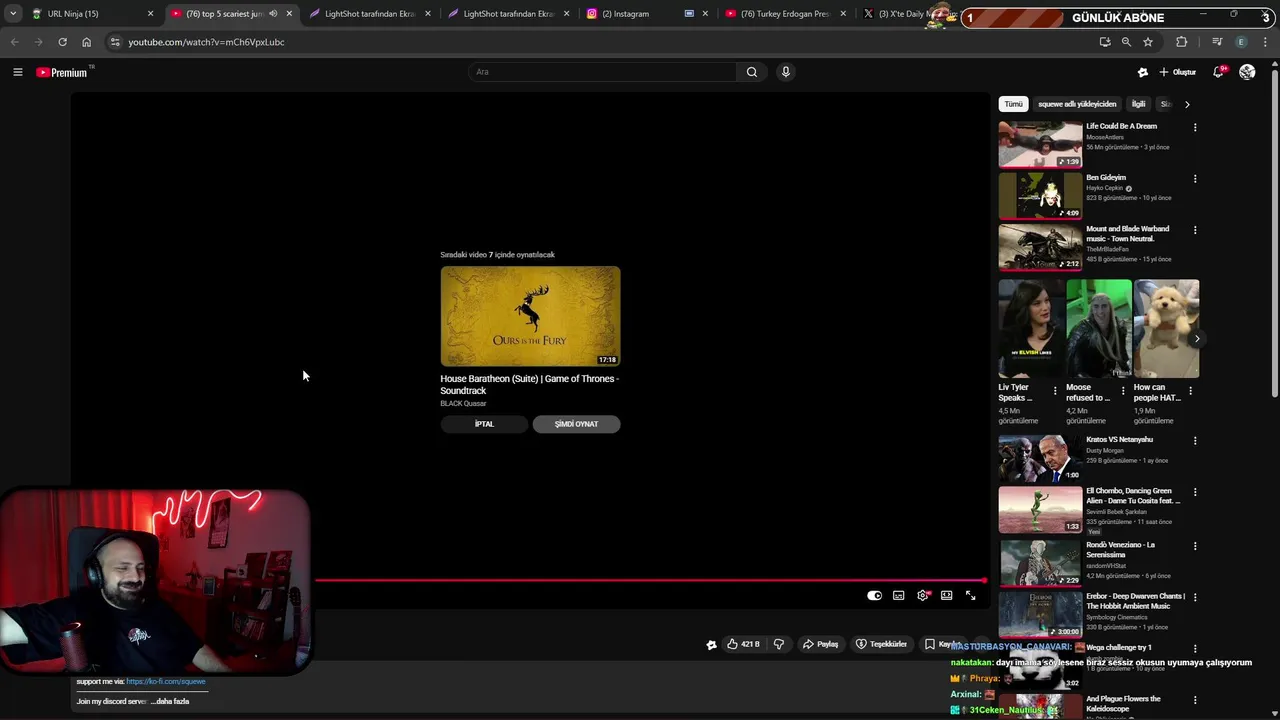
Task: Open the Oluştur create button
Action: click(1178, 72)
